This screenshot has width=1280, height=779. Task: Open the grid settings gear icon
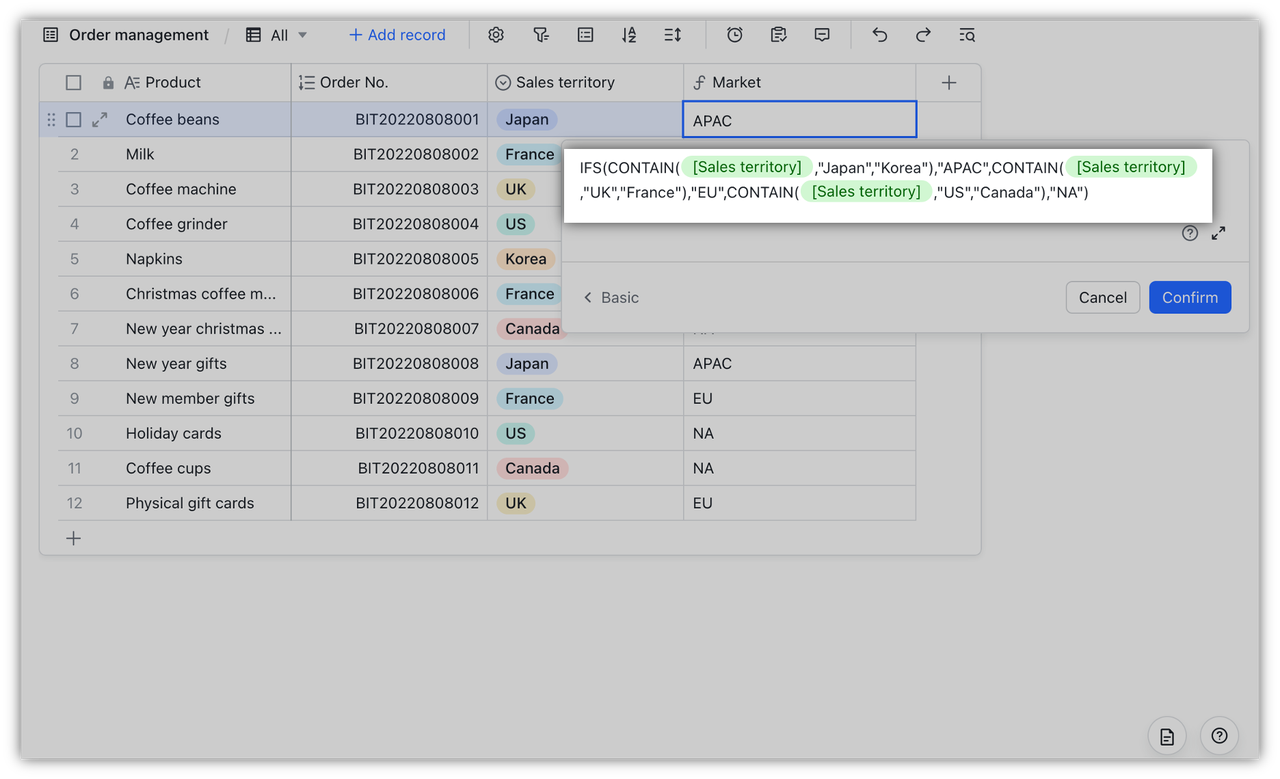pos(496,34)
